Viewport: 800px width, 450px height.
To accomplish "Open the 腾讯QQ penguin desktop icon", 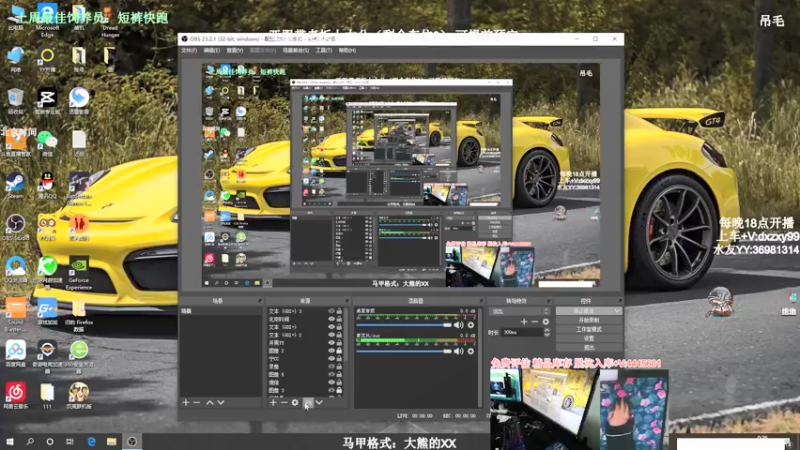I will (x=47, y=186).
